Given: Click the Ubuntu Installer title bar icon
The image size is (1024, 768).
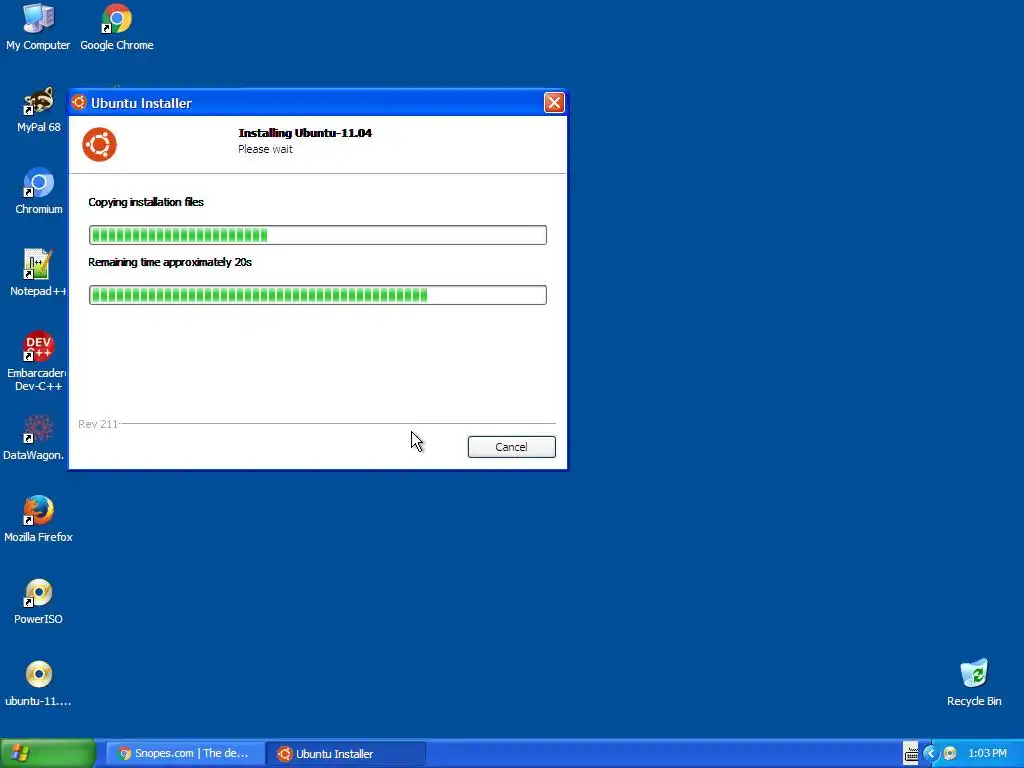Looking at the screenshot, I should (x=79, y=102).
